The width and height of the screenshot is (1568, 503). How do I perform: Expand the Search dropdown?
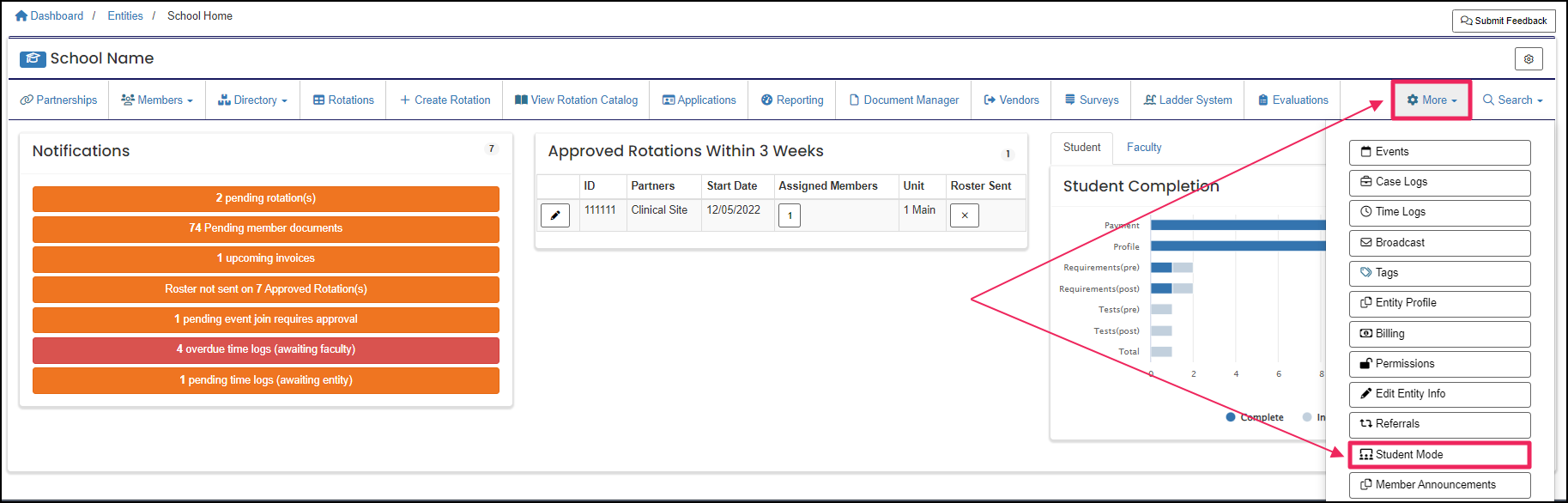(1512, 100)
